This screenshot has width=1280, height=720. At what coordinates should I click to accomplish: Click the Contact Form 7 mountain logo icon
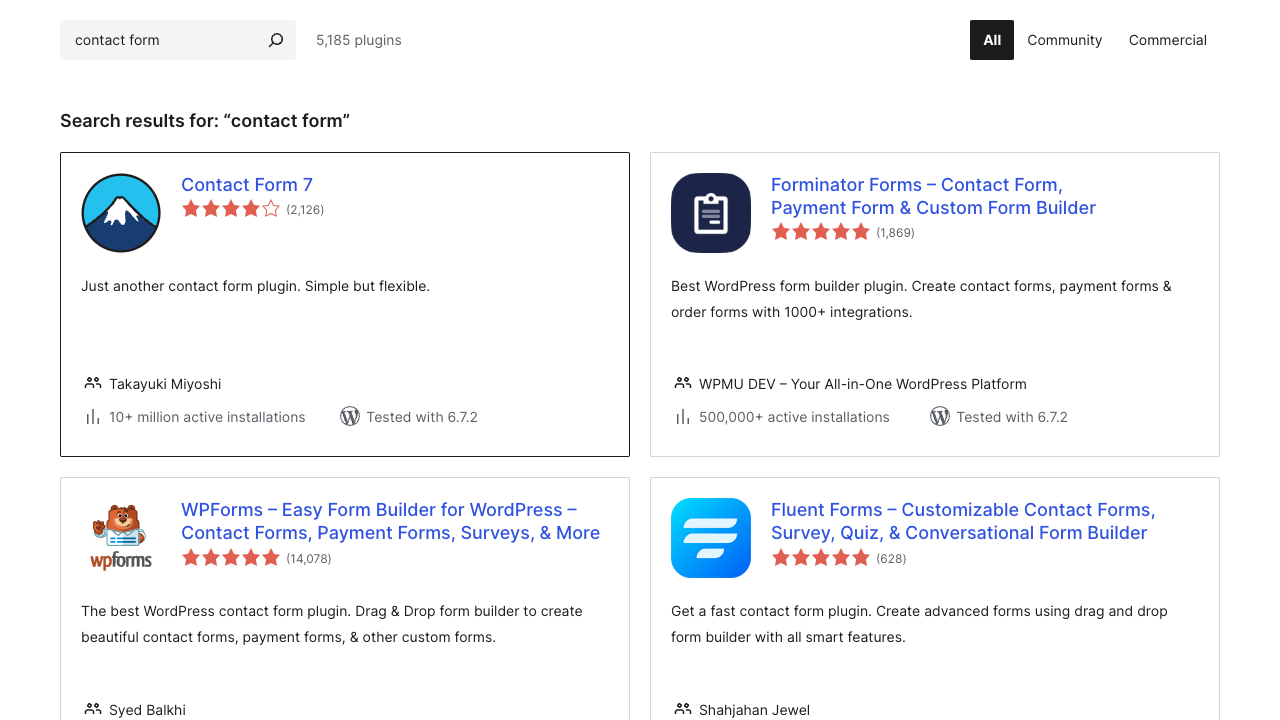120,213
